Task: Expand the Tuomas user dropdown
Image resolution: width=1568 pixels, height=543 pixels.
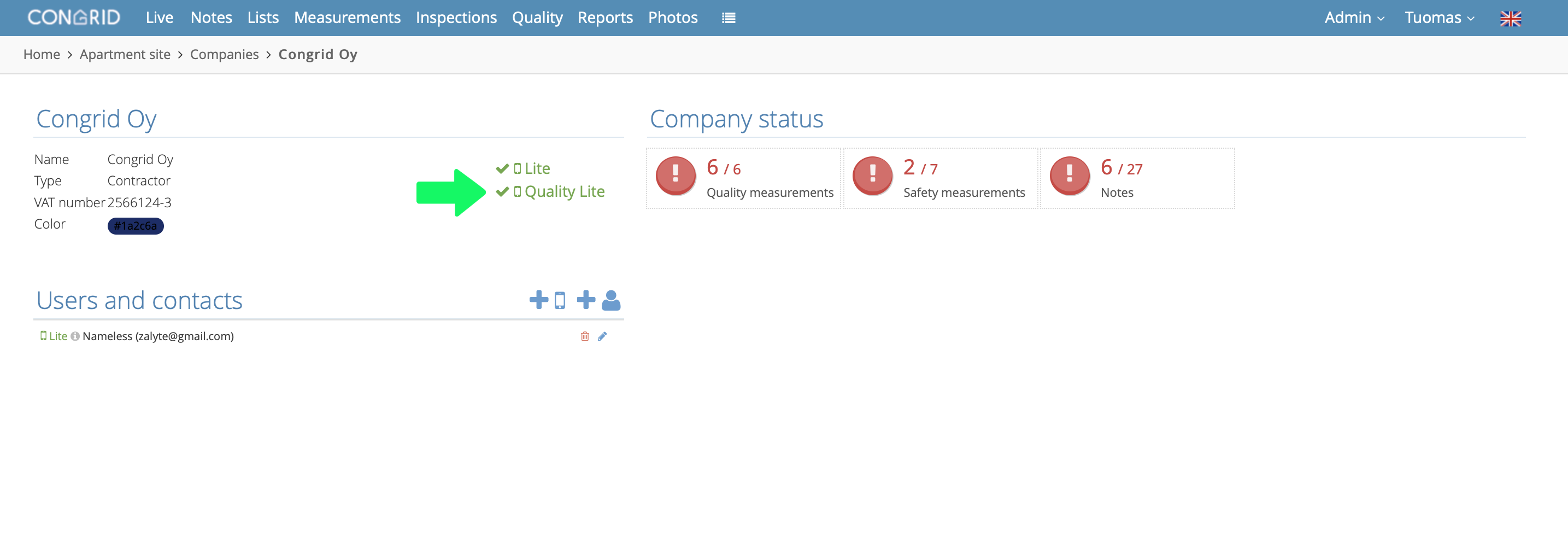Action: tap(1440, 17)
